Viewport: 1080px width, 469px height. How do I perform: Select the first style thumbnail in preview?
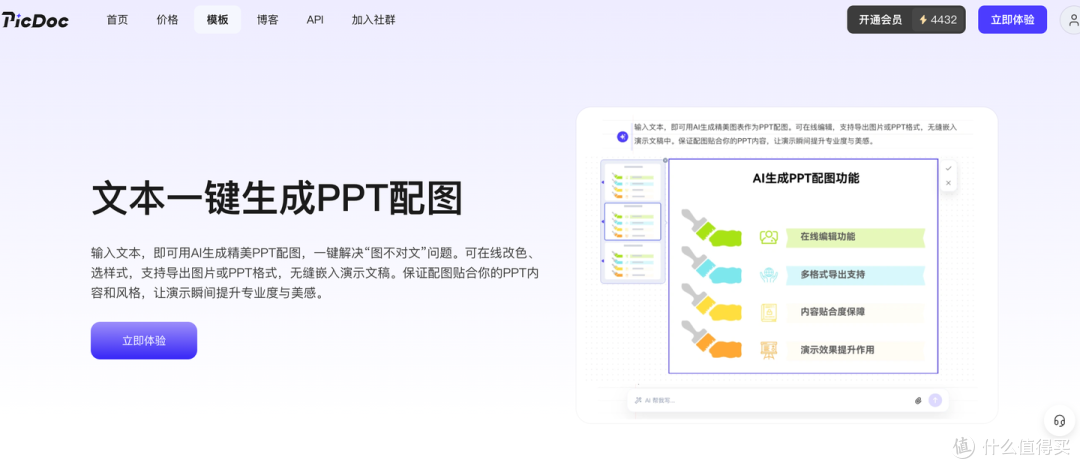tap(632, 182)
